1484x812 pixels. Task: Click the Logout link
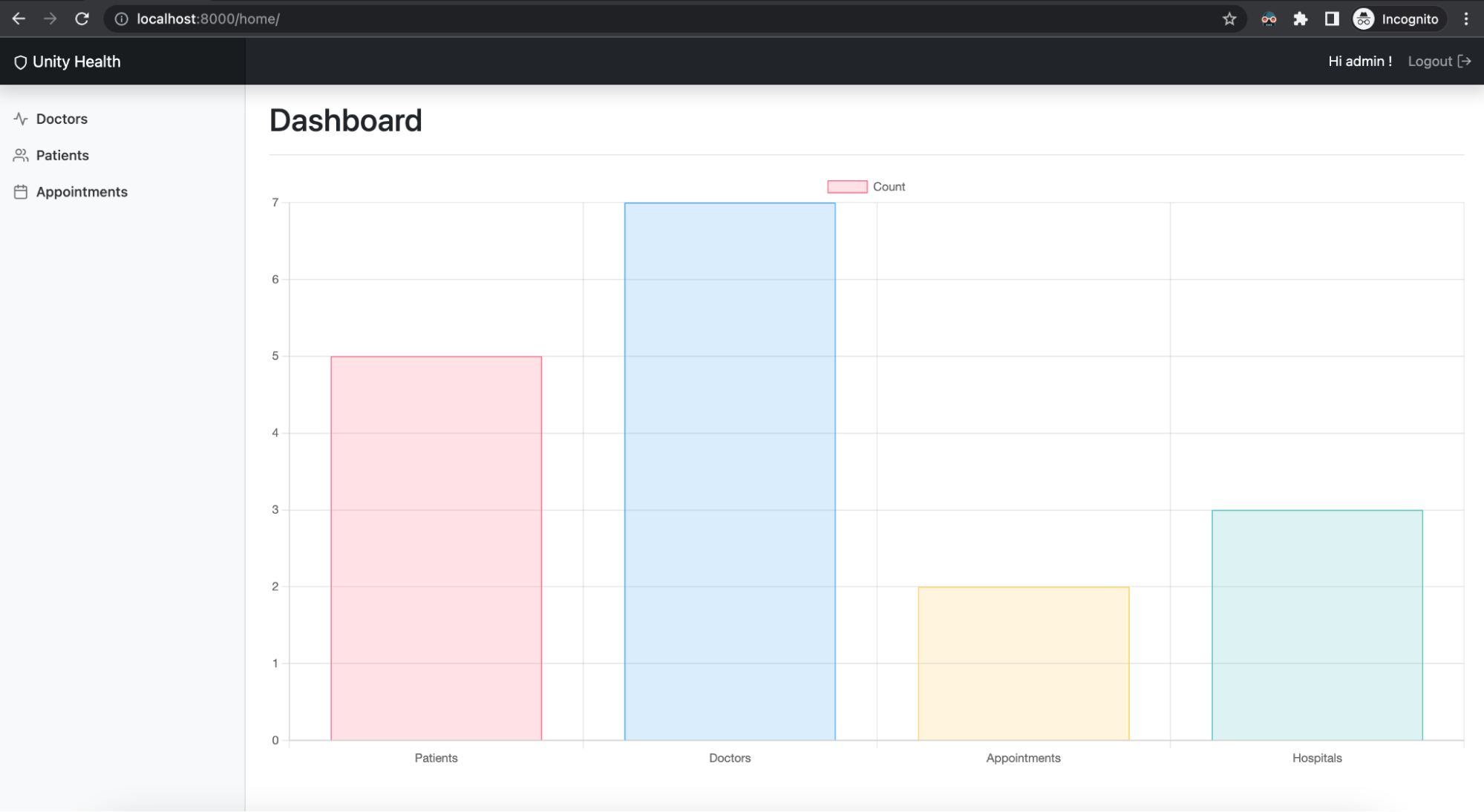tap(1430, 62)
